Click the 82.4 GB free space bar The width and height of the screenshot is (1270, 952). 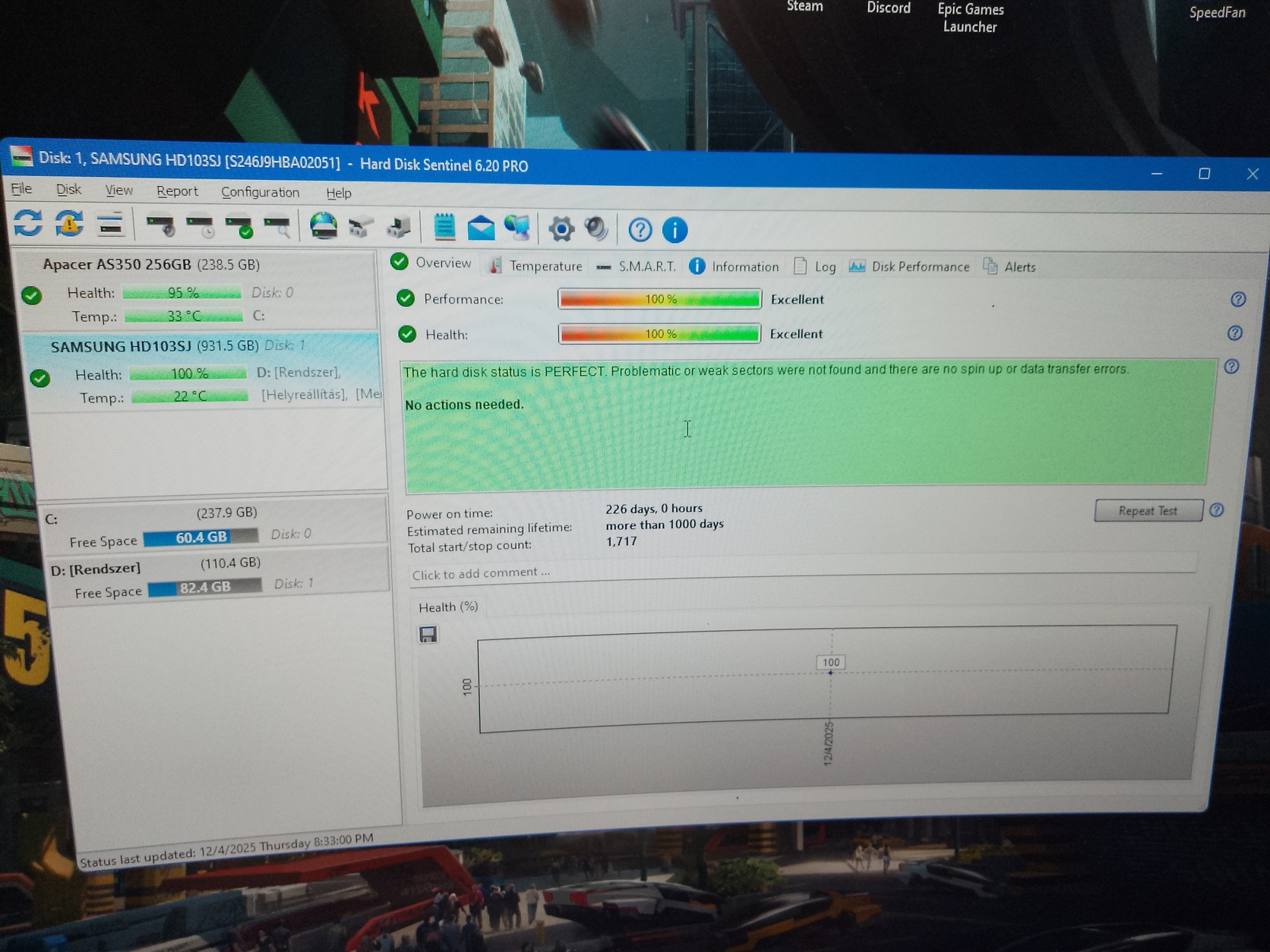(204, 587)
